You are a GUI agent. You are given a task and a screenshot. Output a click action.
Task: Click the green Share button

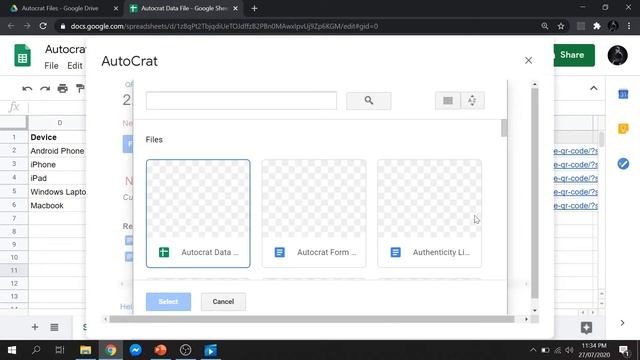pos(573,55)
